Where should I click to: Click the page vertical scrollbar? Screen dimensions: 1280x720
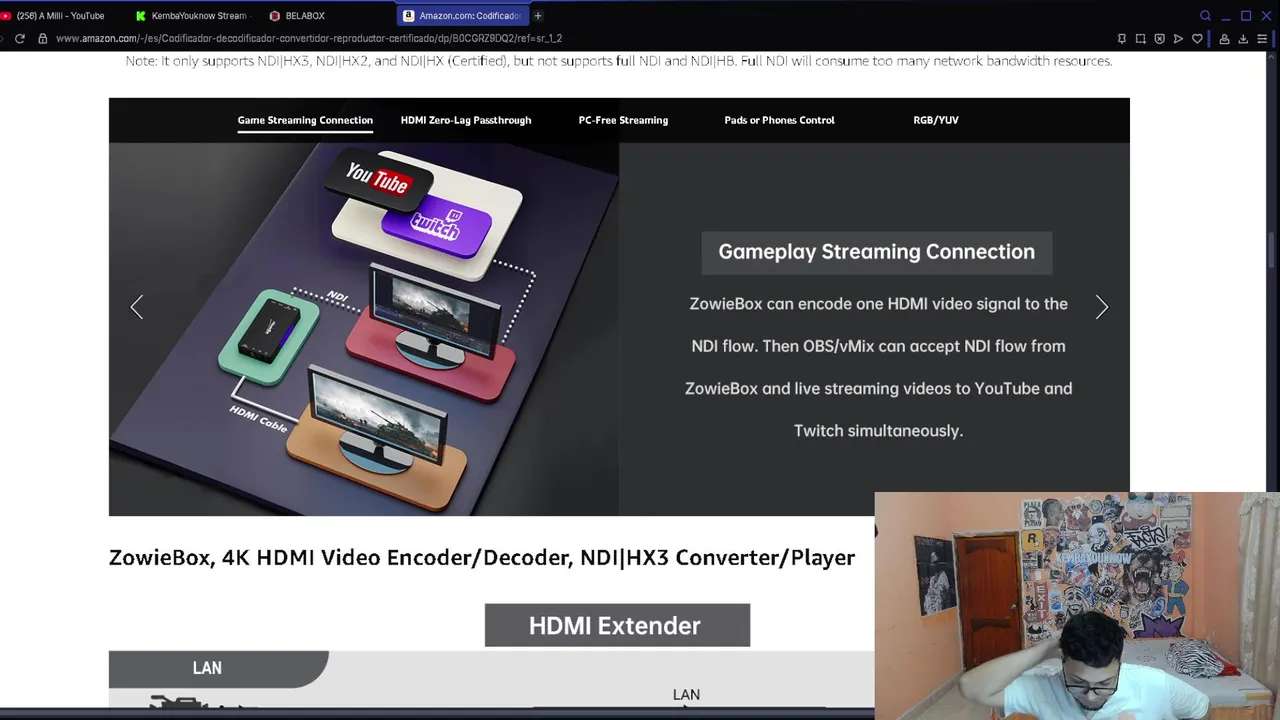pyautogui.click(x=1272, y=250)
